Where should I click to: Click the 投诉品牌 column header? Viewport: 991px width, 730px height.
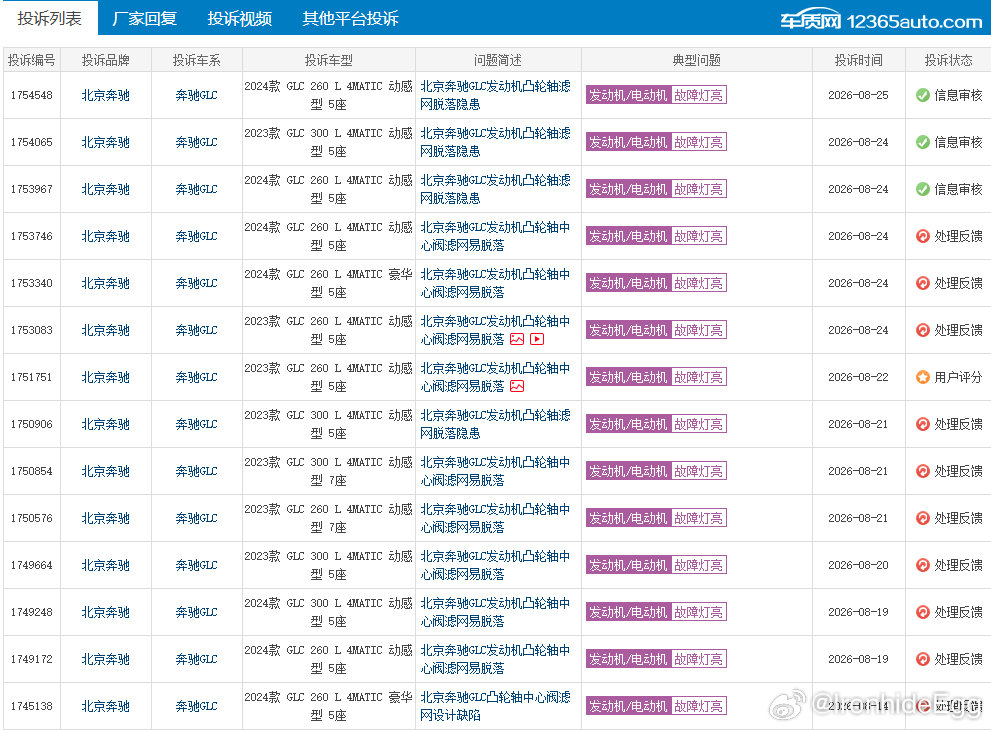[x=106, y=60]
